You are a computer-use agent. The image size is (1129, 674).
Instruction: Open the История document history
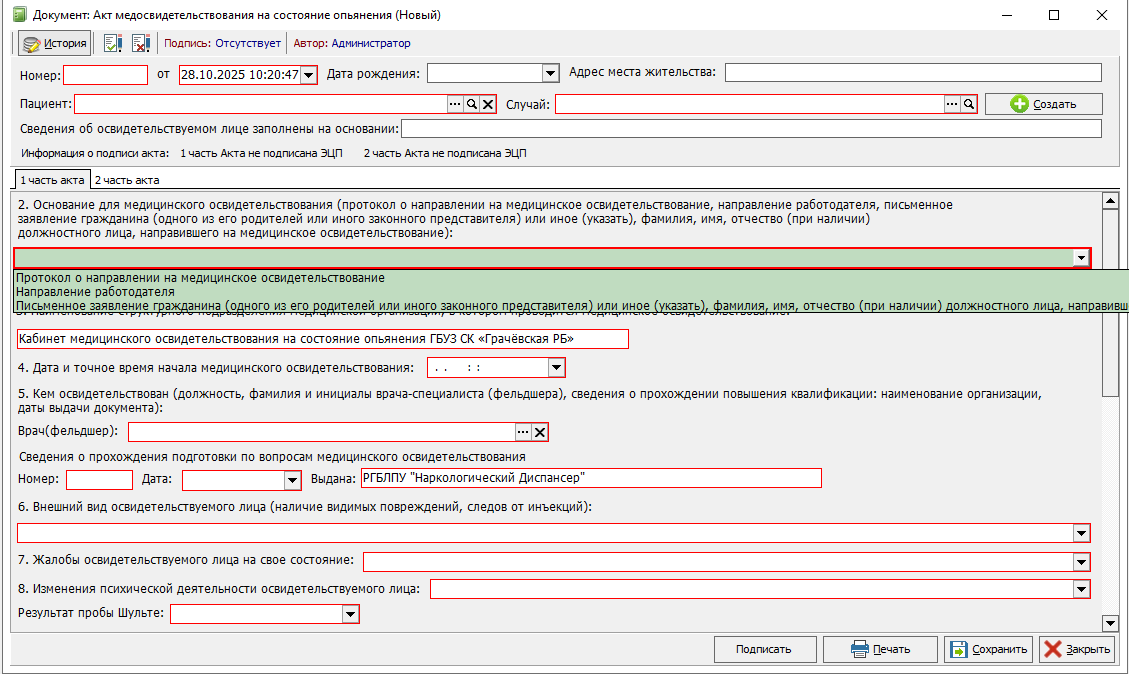(55, 43)
